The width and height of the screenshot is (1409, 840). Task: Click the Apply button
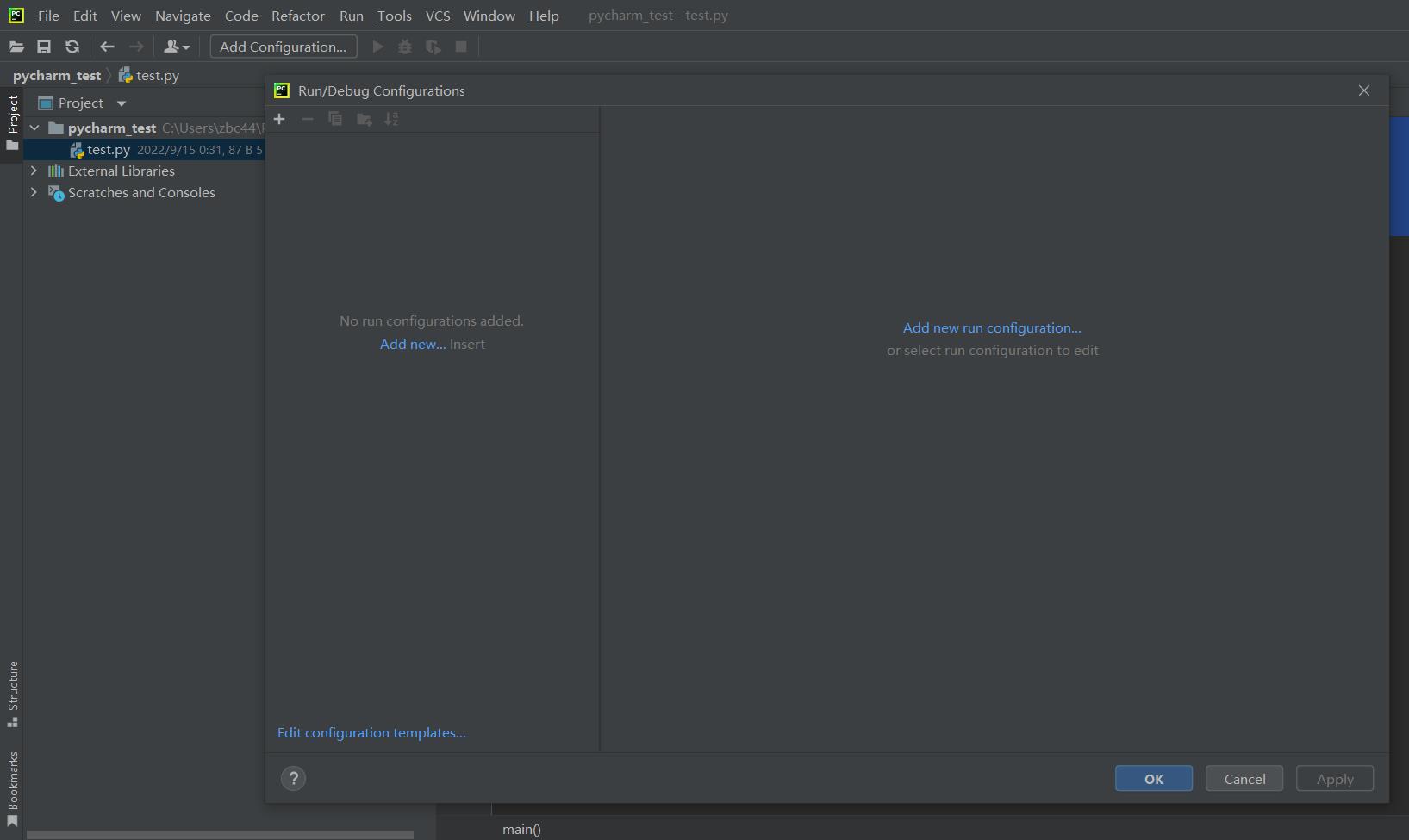[x=1335, y=778]
